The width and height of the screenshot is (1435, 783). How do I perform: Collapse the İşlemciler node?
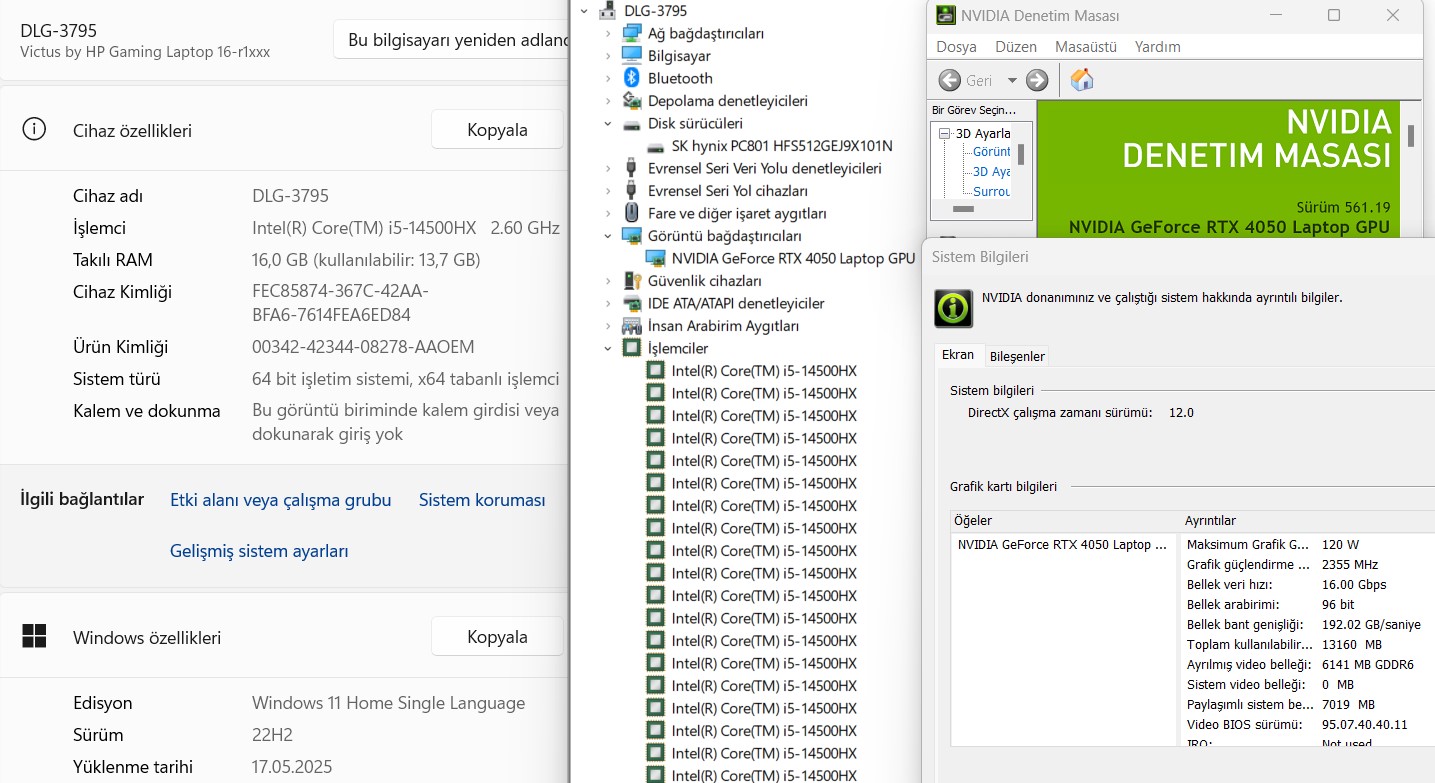click(x=607, y=348)
